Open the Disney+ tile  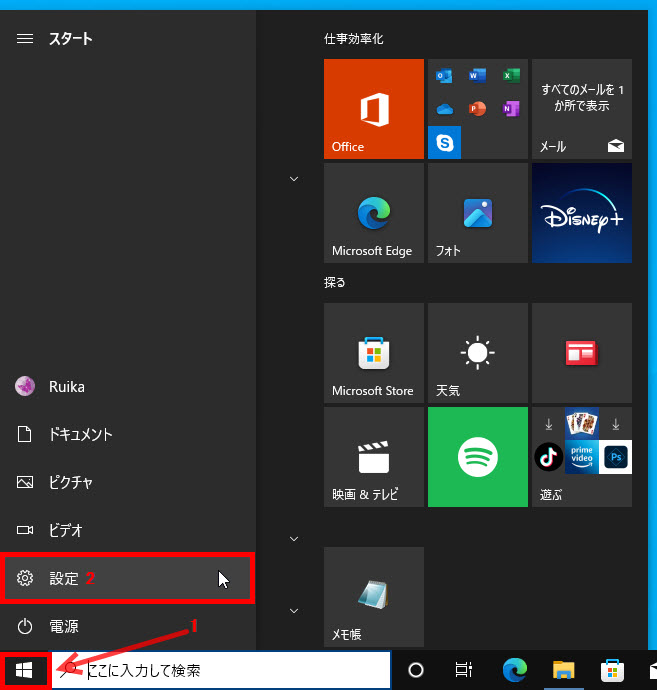[581, 213]
